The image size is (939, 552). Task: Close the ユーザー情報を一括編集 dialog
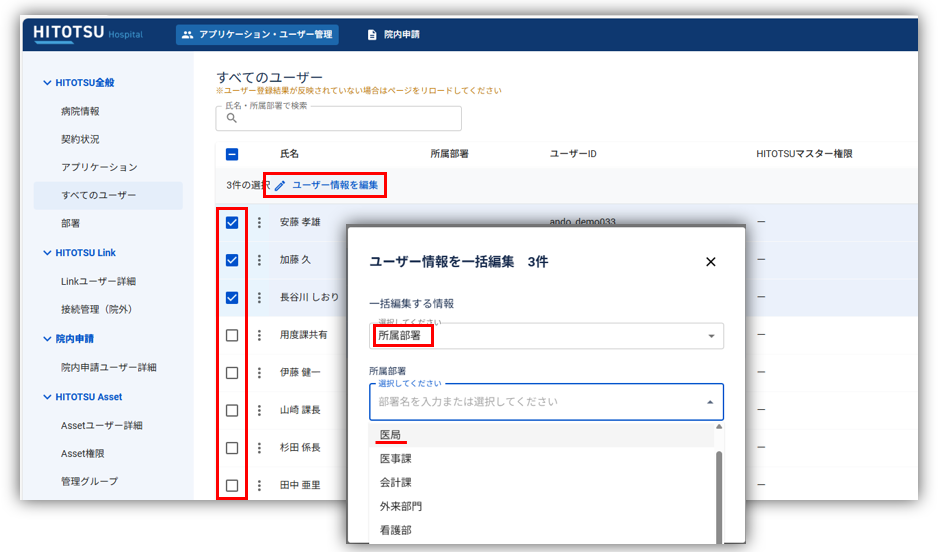click(711, 262)
